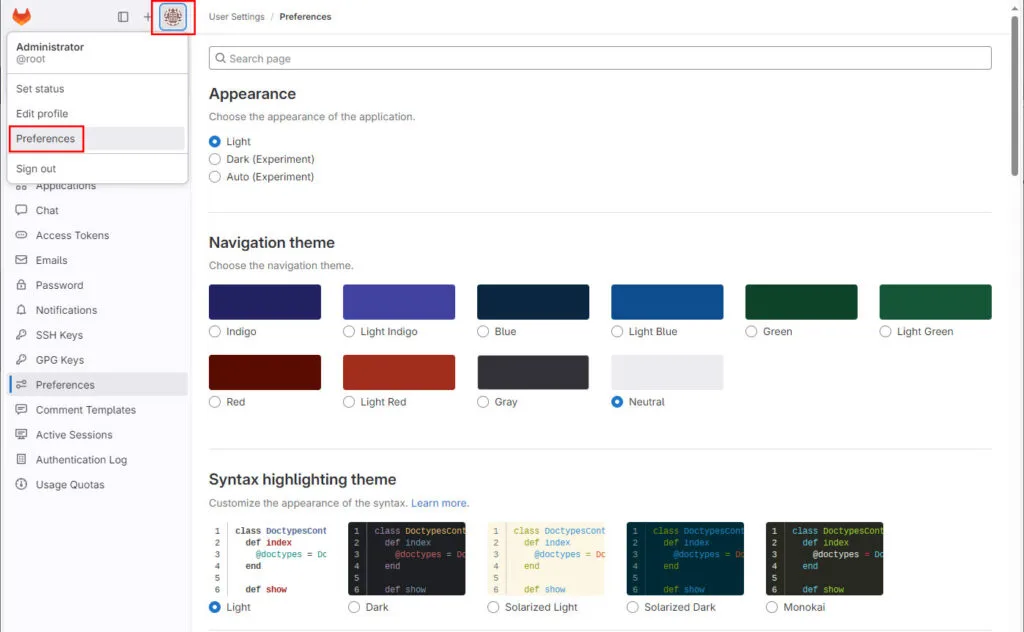Click the Password lock icon
Screen dimensions: 1024x632
(21, 285)
